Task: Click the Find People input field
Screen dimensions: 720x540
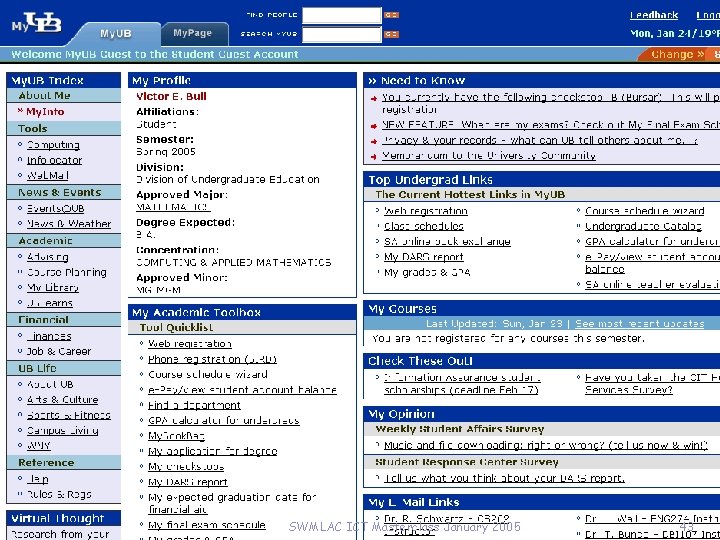Action: [342, 15]
